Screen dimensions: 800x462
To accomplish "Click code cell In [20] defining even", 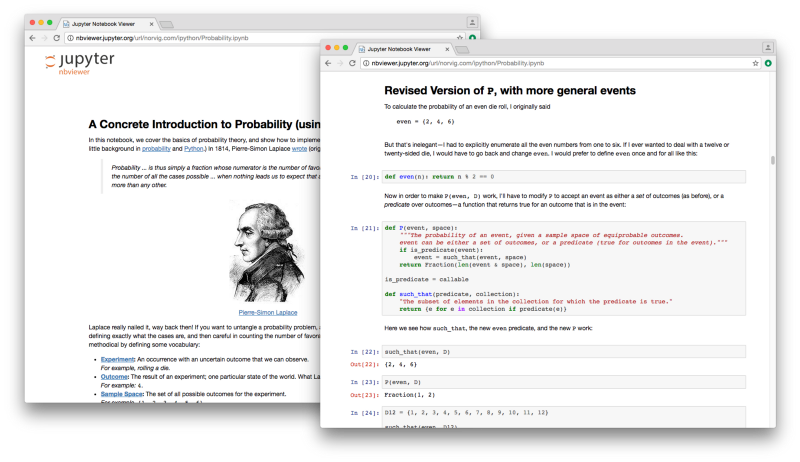I will [x=564, y=177].
